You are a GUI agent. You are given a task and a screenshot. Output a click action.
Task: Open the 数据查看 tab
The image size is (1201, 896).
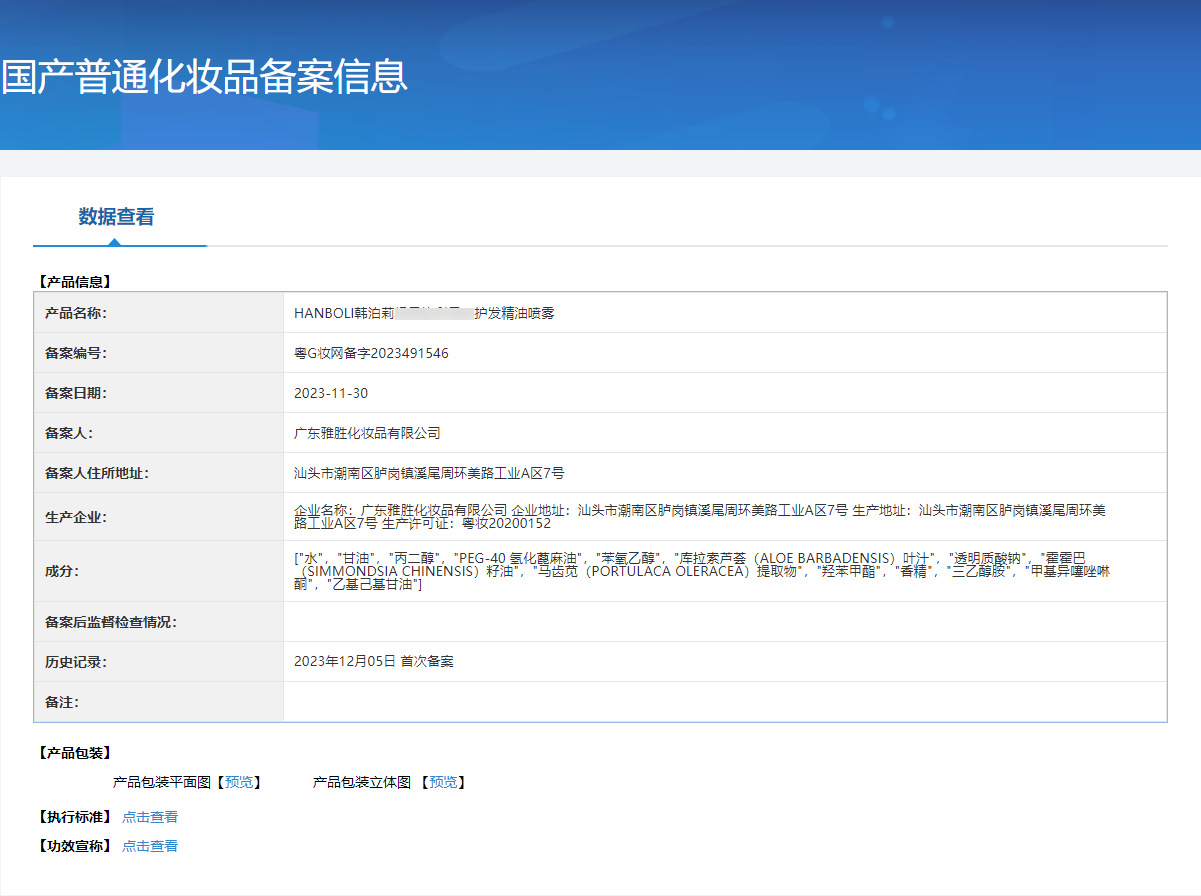(117, 217)
